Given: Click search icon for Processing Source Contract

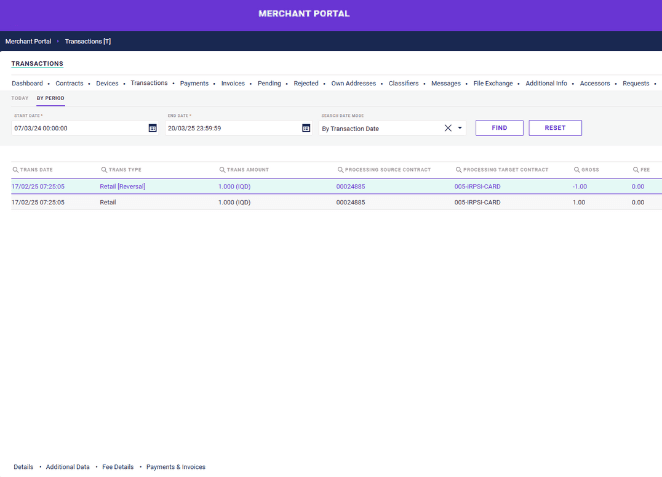Looking at the screenshot, I should tap(340, 170).
